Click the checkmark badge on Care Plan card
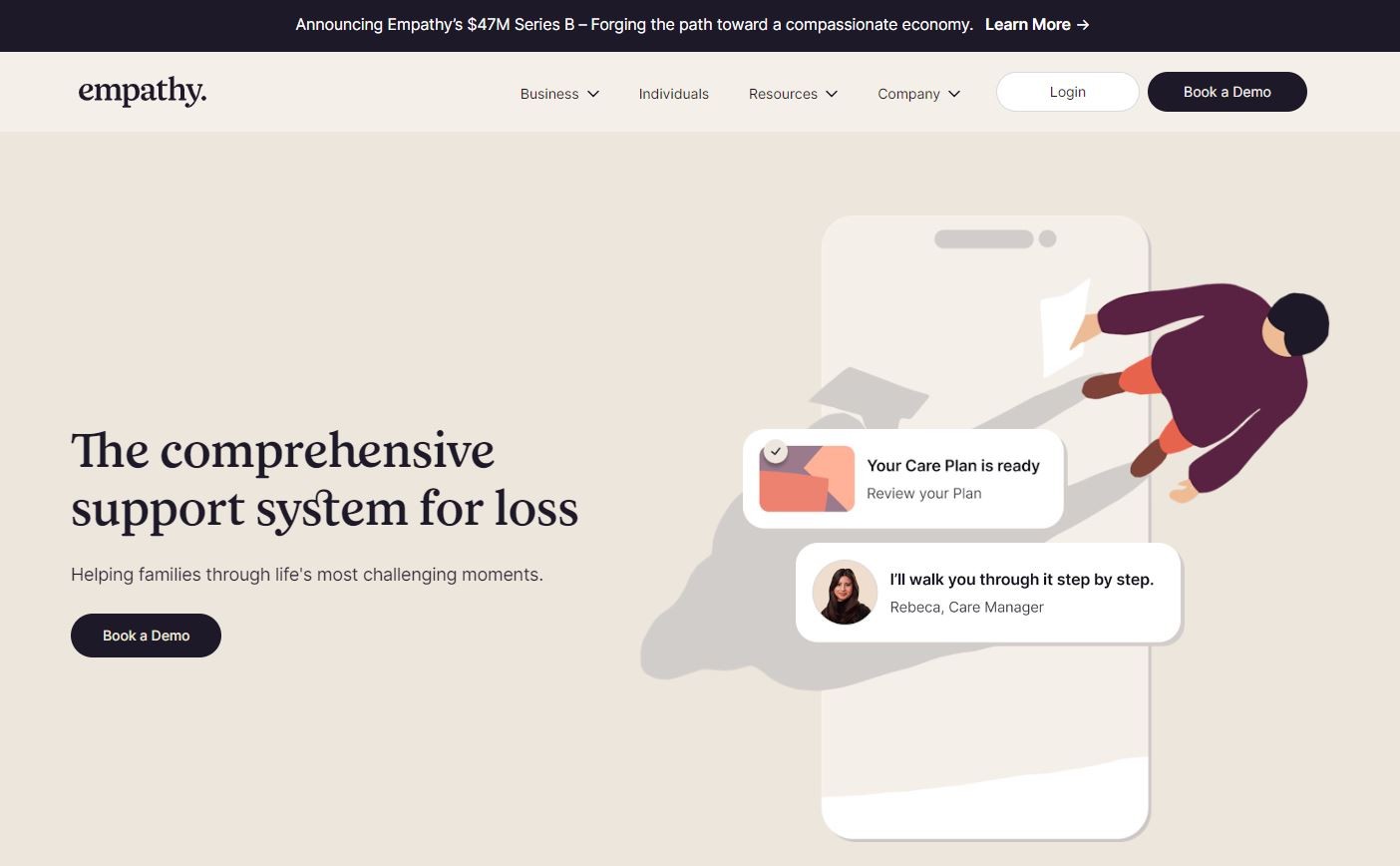This screenshot has height=866, width=1400. [776, 451]
